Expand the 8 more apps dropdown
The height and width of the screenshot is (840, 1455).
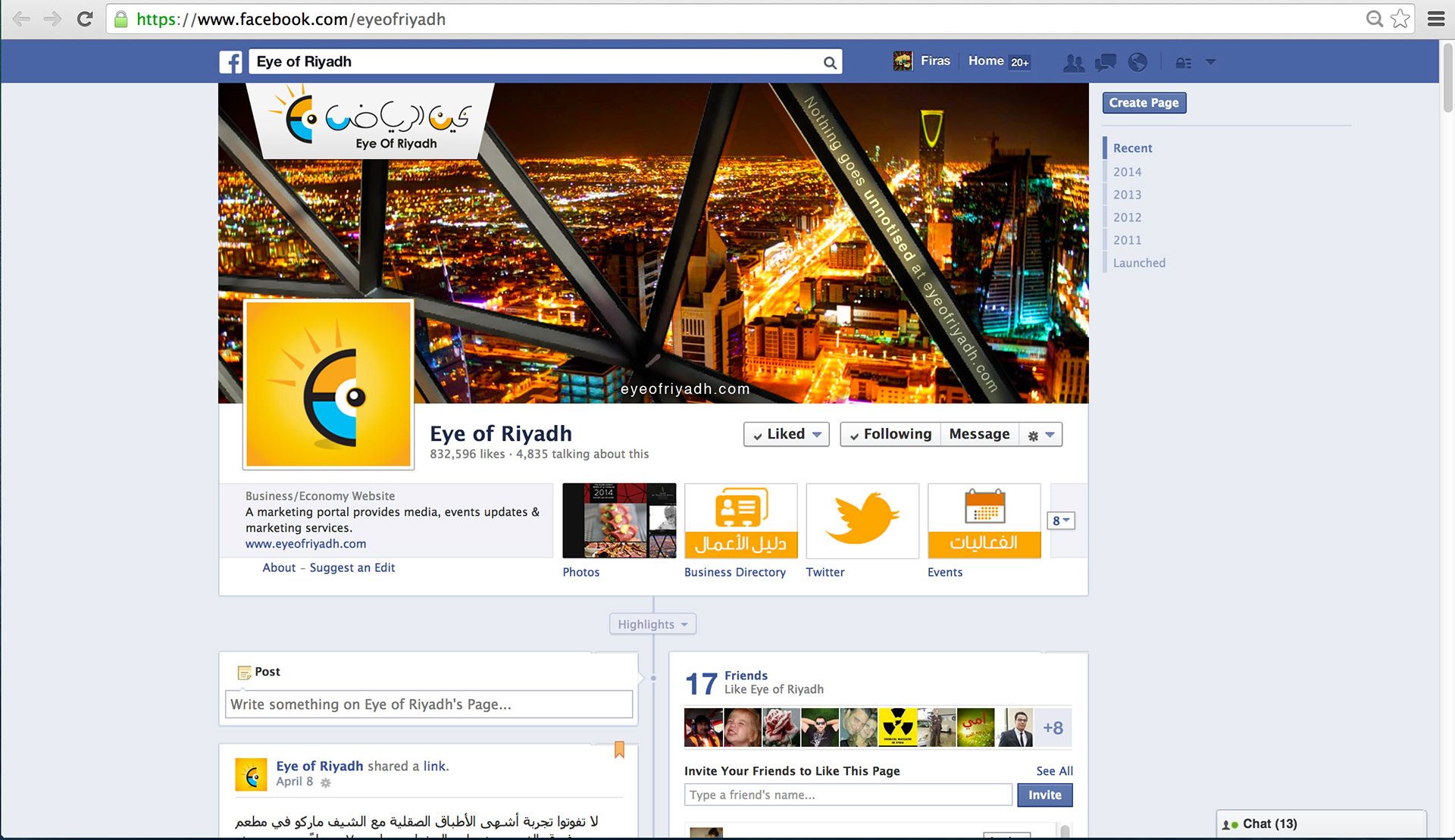(1061, 520)
